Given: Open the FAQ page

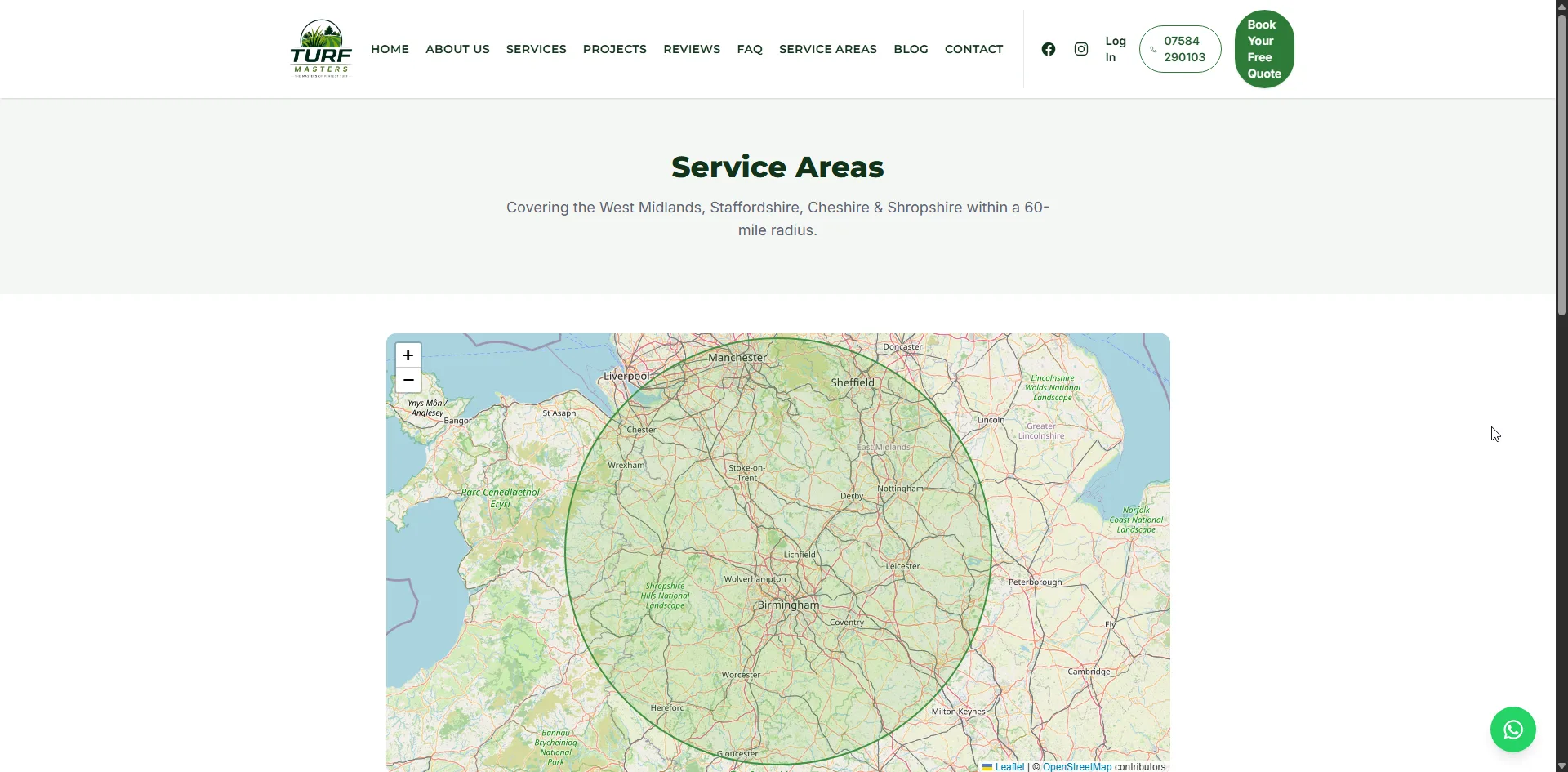Looking at the screenshot, I should [750, 49].
